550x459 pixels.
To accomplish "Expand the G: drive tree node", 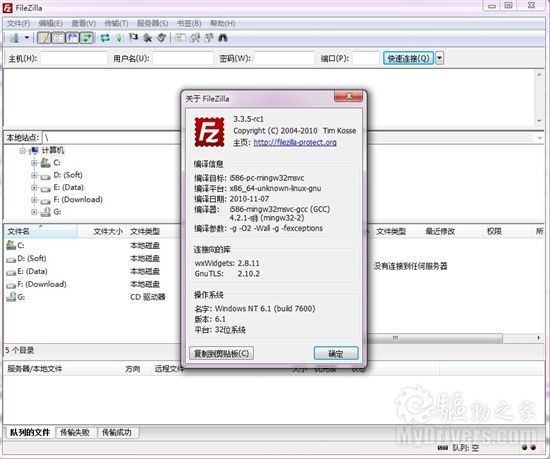I will click(x=34, y=212).
